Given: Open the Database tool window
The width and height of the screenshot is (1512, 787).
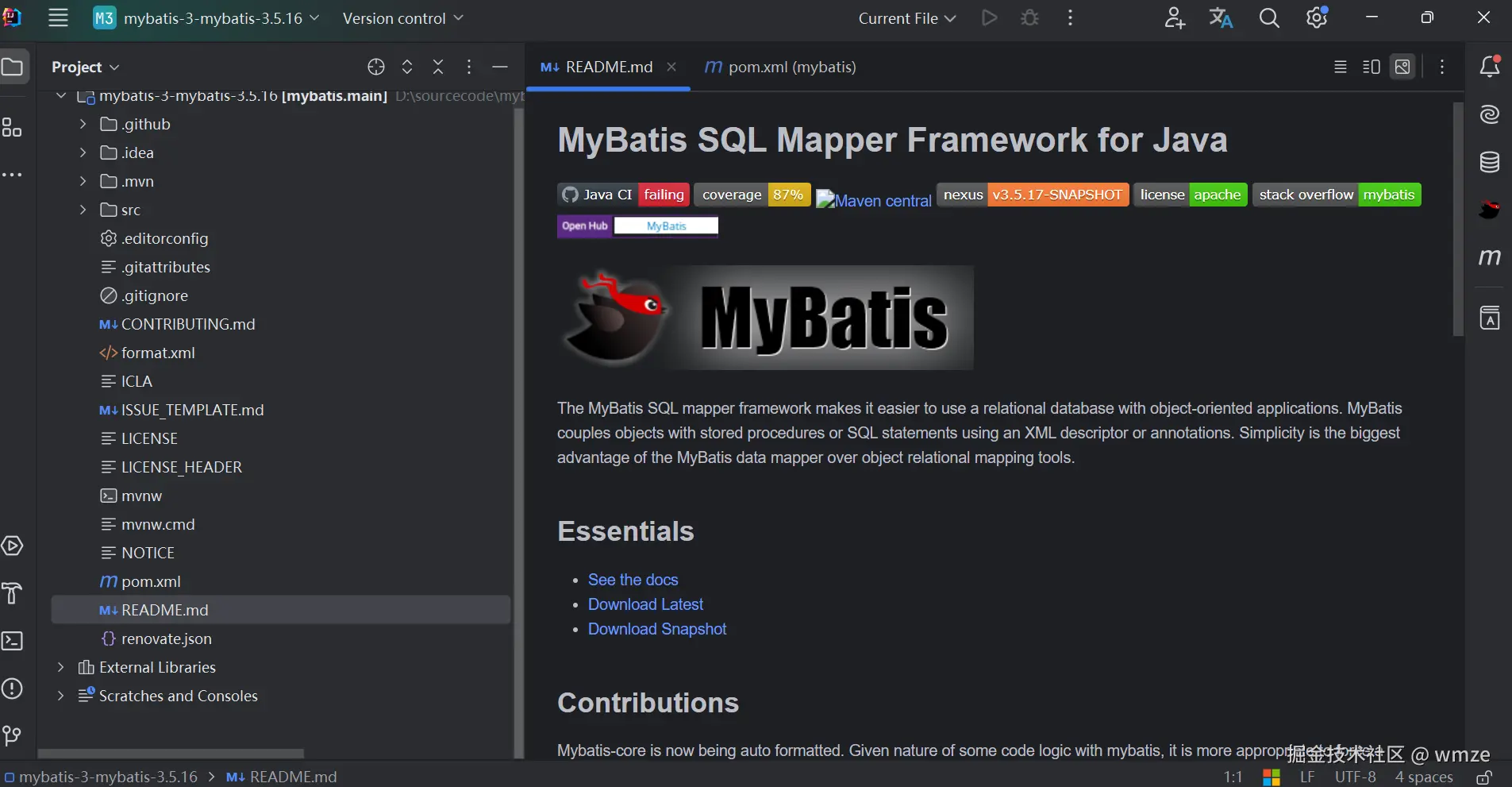Looking at the screenshot, I should pyautogui.click(x=1490, y=162).
